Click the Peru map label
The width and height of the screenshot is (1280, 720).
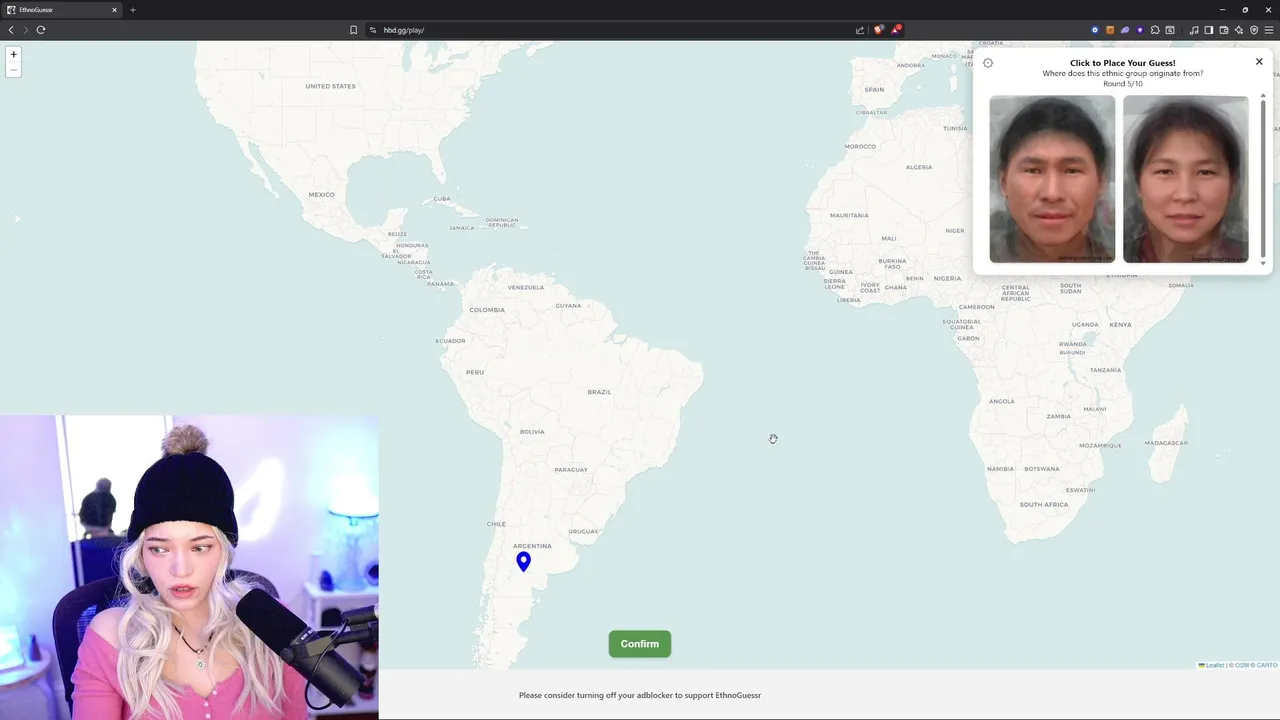[475, 372]
